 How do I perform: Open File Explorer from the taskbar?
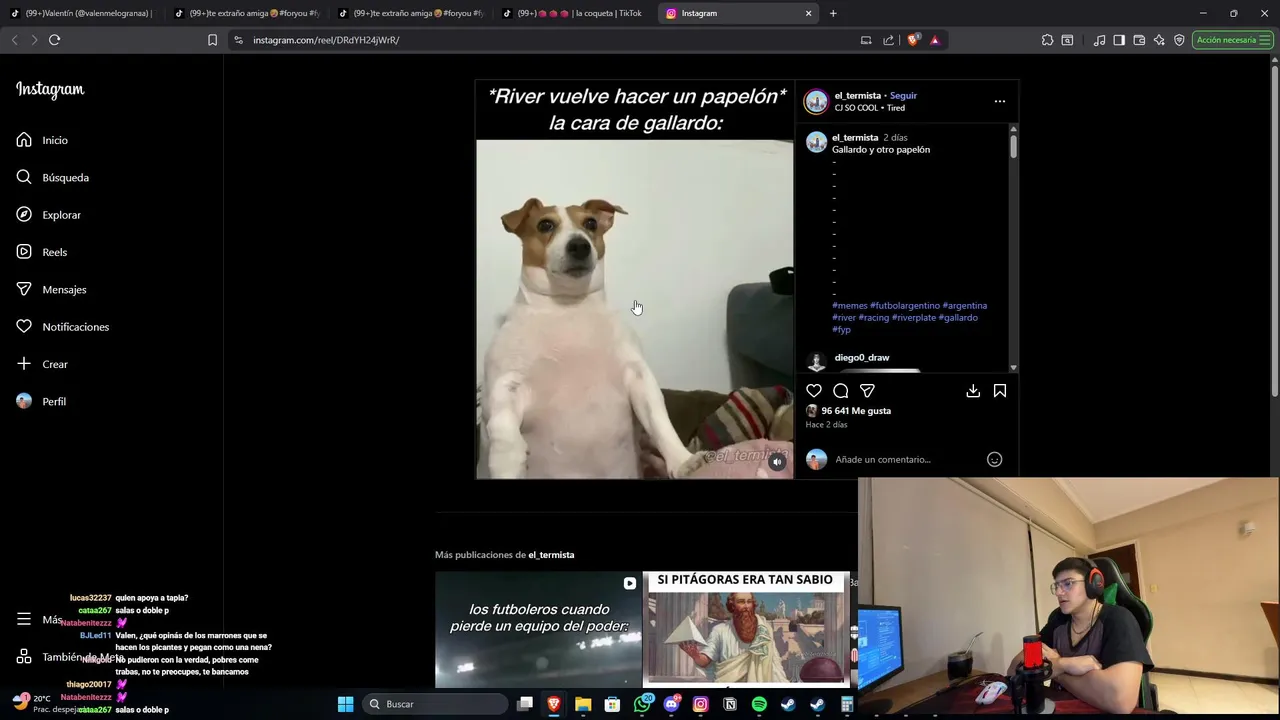click(583, 704)
